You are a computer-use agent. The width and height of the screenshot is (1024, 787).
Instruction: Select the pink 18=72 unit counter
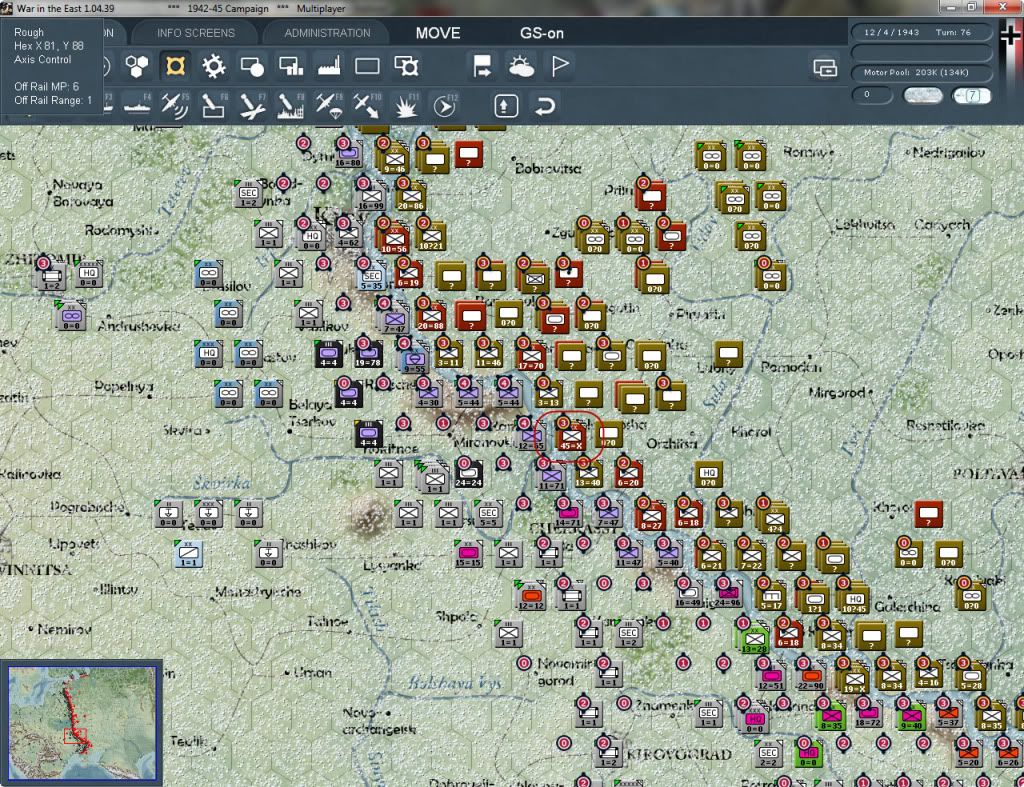click(x=867, y=714)
